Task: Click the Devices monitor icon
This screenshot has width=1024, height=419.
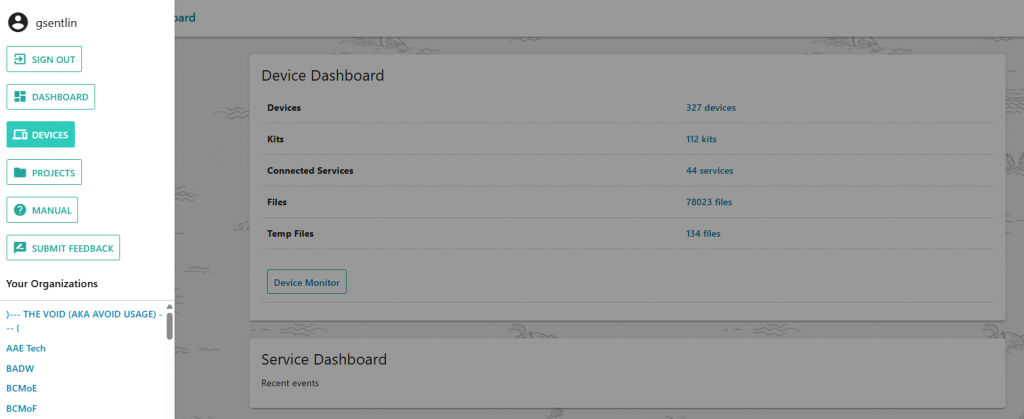Action: pyautogui.click(x=19, y=135)
